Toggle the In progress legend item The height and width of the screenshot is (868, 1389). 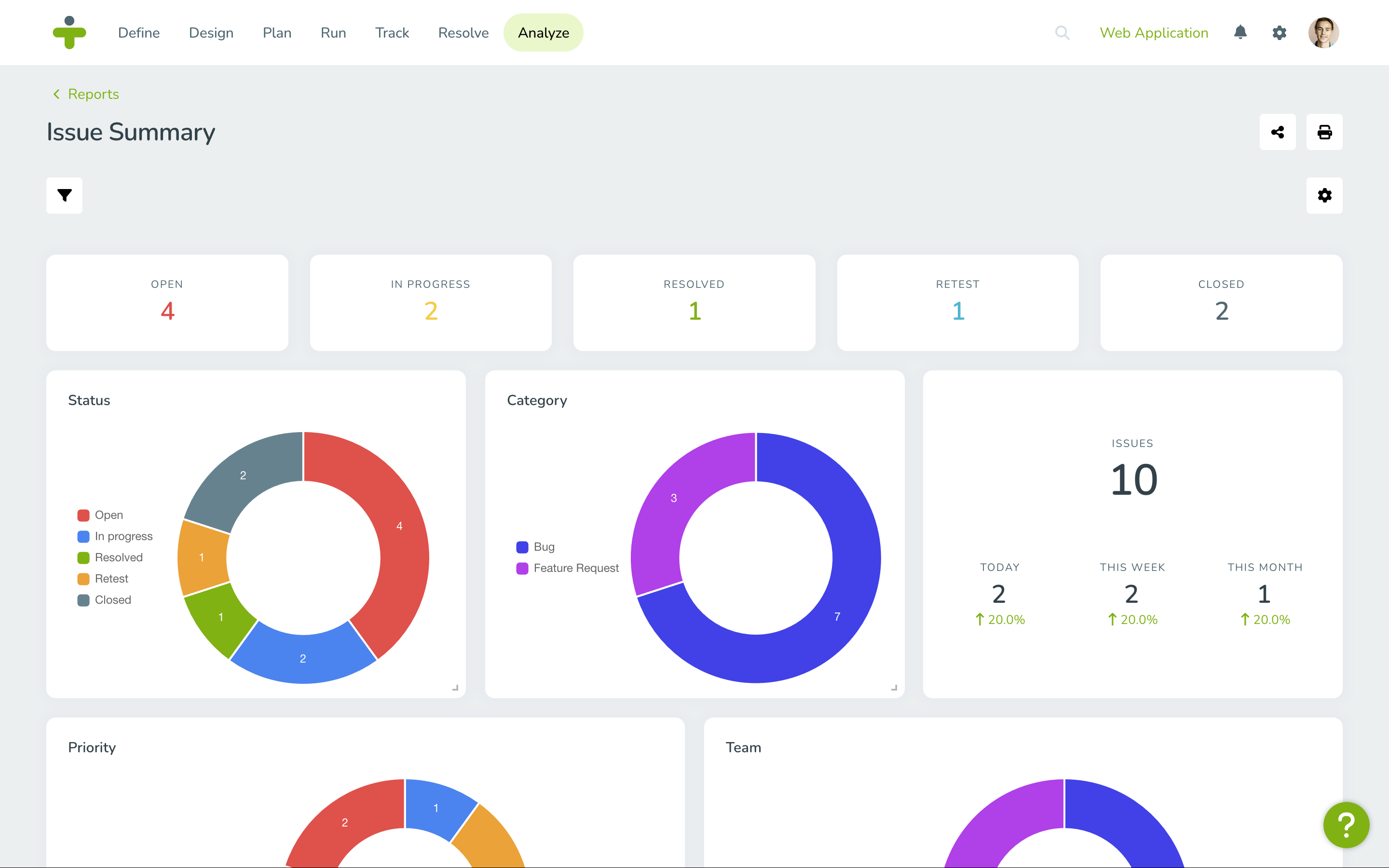click(115, 536)
